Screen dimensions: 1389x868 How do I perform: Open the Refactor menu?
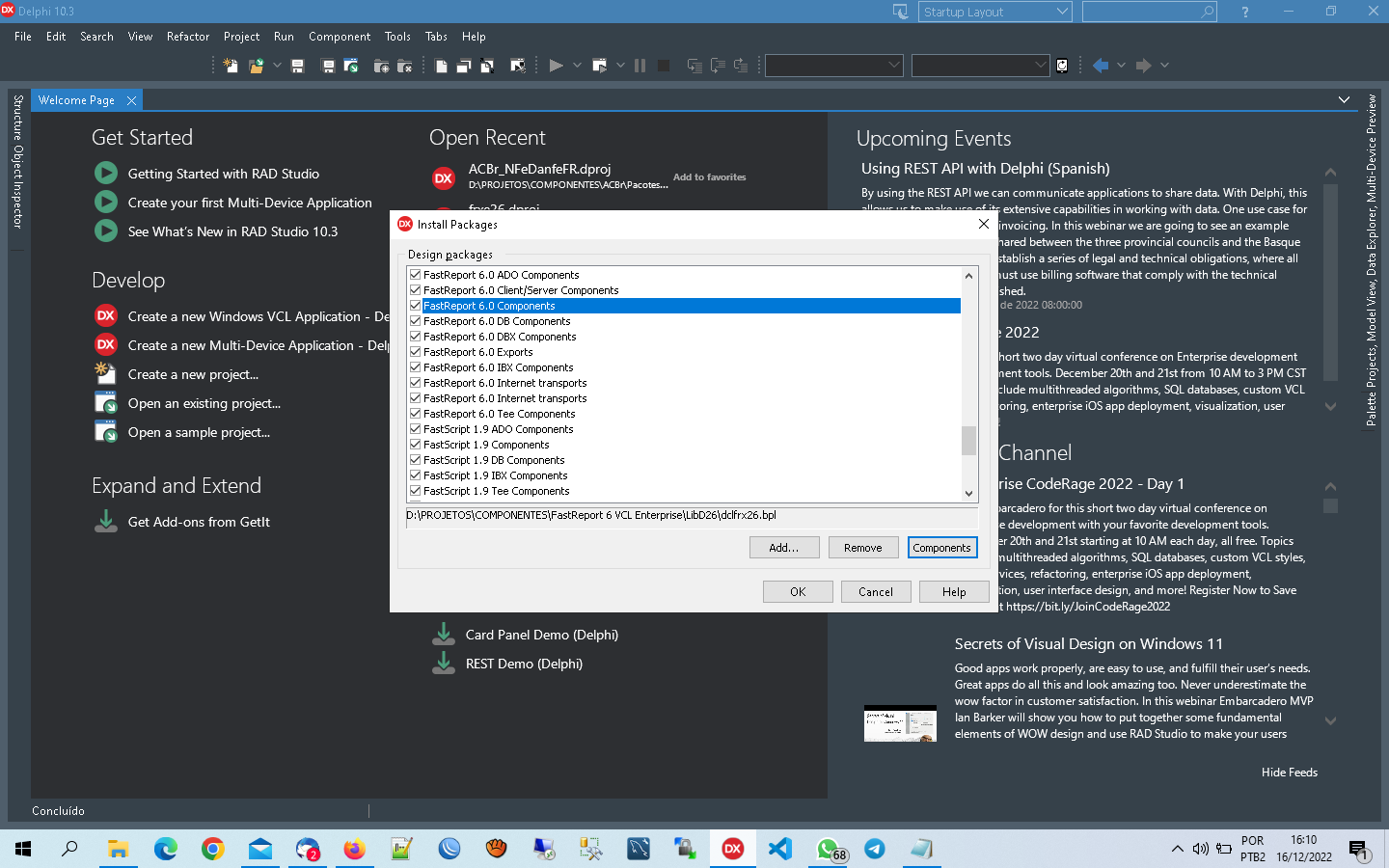188,37
